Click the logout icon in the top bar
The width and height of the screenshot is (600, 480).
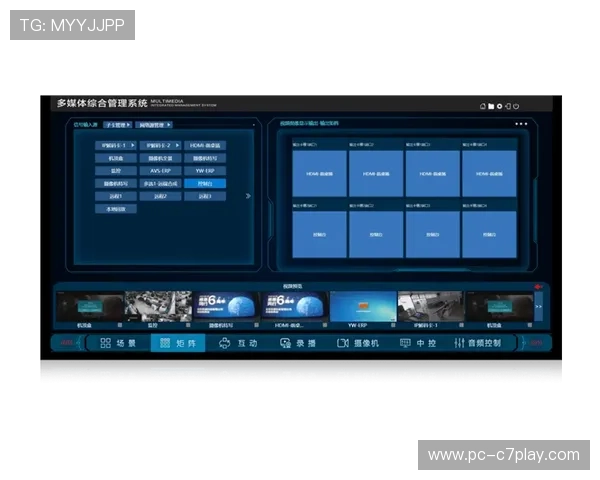508,106
